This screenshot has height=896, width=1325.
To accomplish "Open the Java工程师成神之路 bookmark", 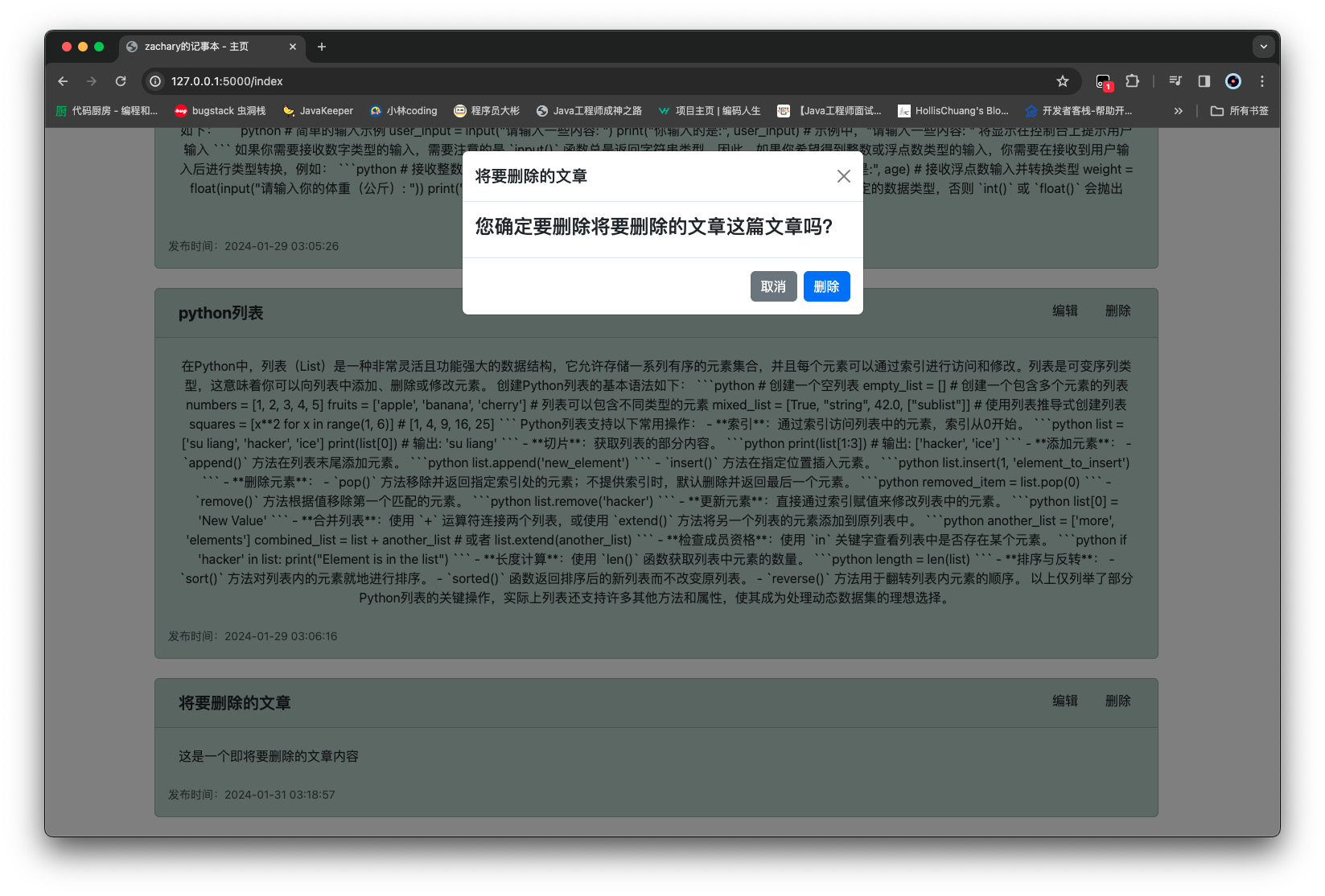I will click(x=589, y=111).
